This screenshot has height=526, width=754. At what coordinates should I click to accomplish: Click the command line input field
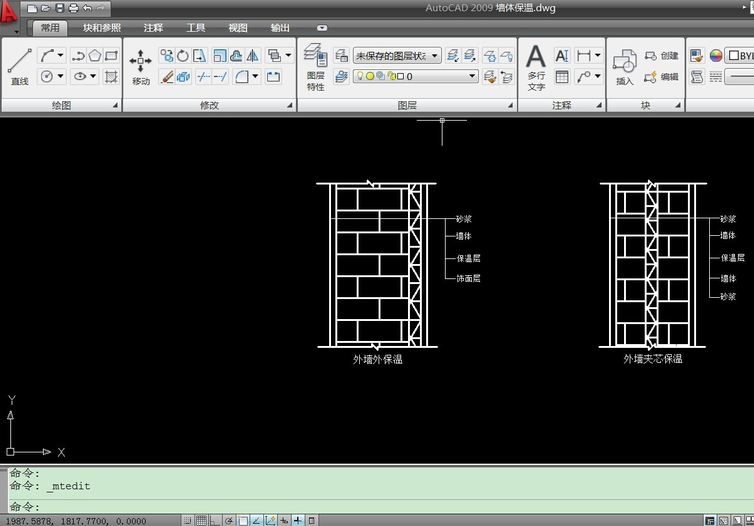380,506
